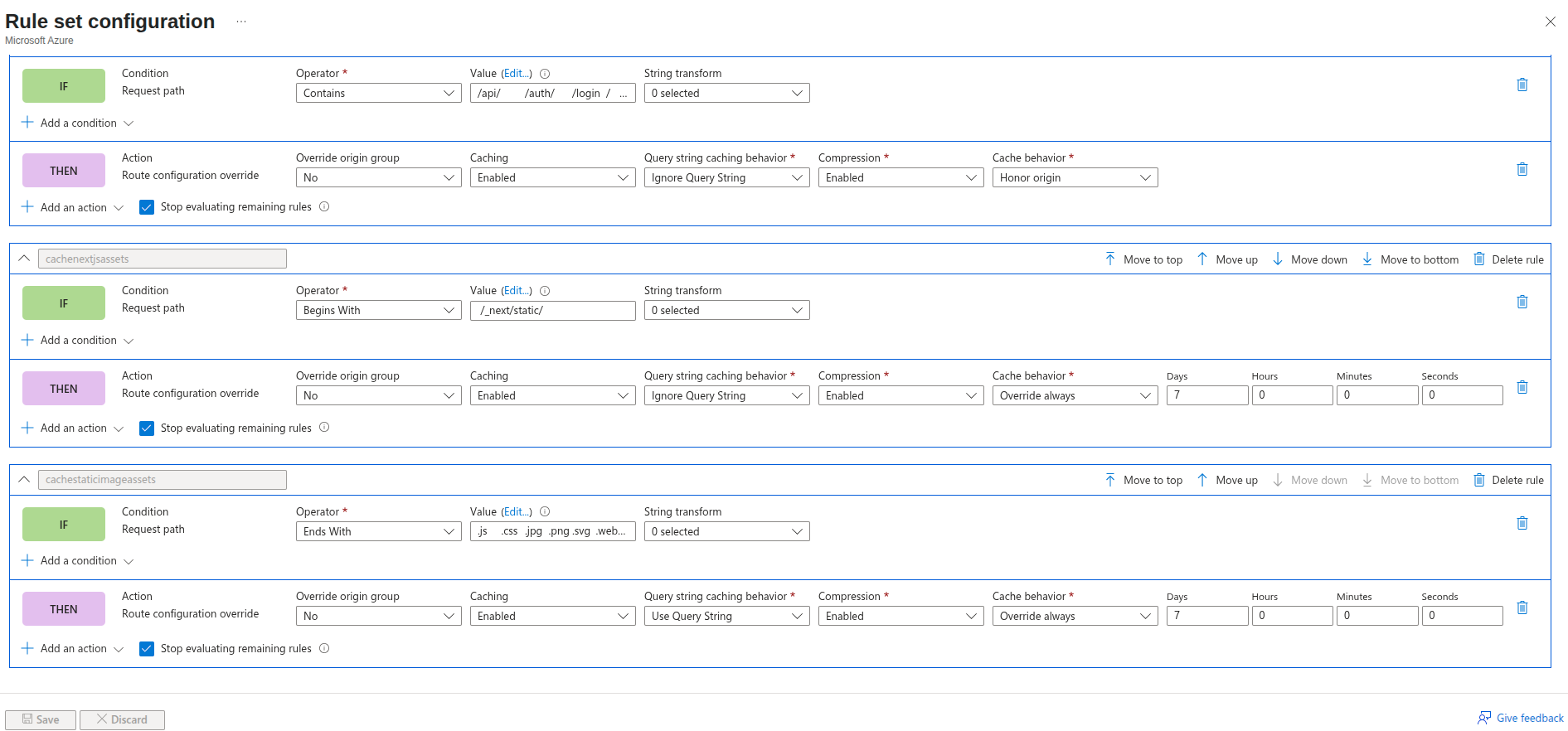Click Hours field in cachestaticimageassets action
The height and width of the screenshot is (731, 1568).
(x=1292, y=616)
